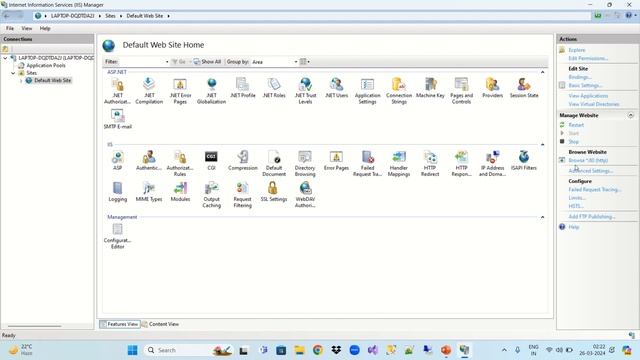Open SMTP E-mail feature

point(118,119)
